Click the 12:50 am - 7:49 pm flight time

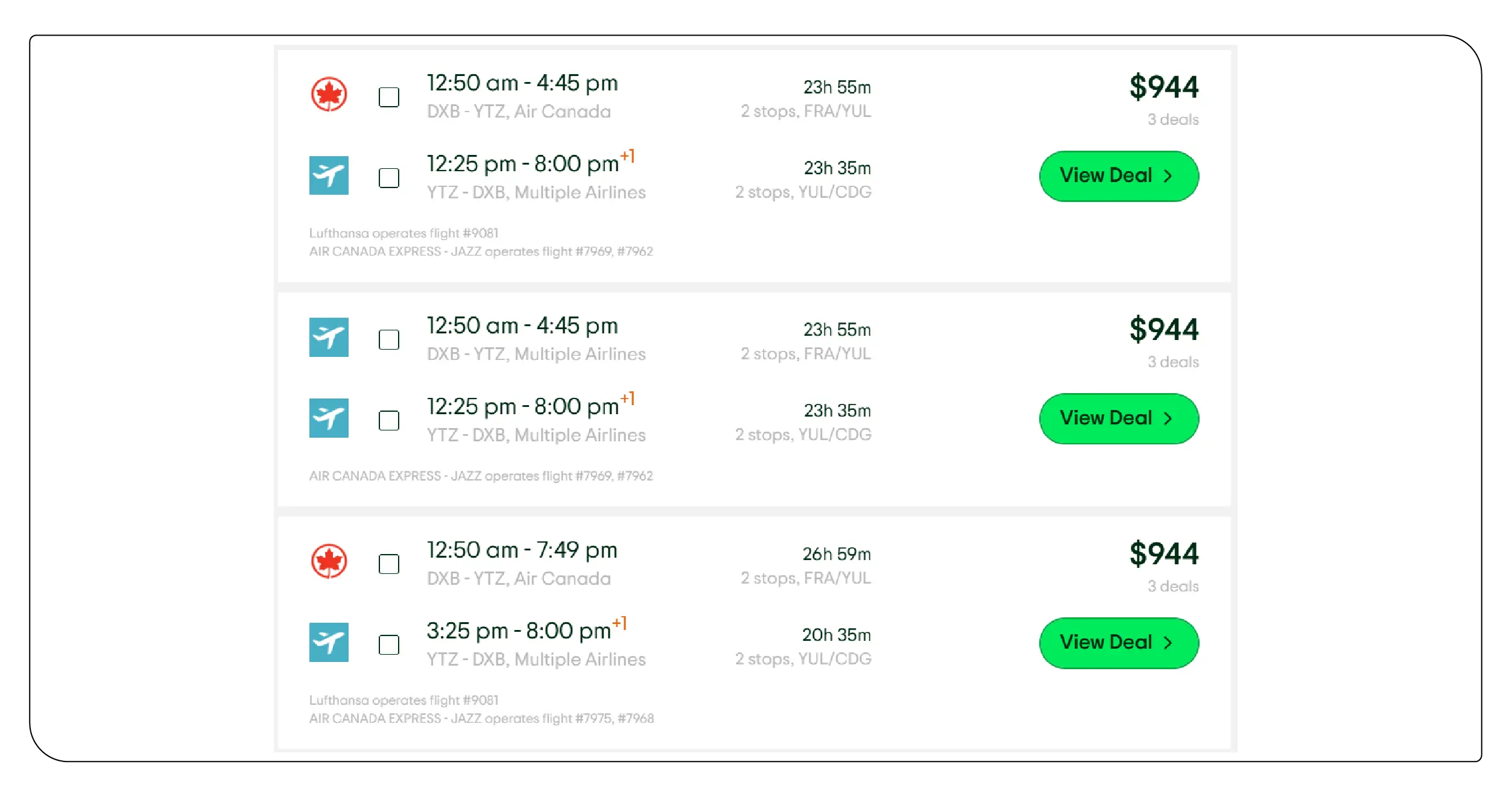522,550
